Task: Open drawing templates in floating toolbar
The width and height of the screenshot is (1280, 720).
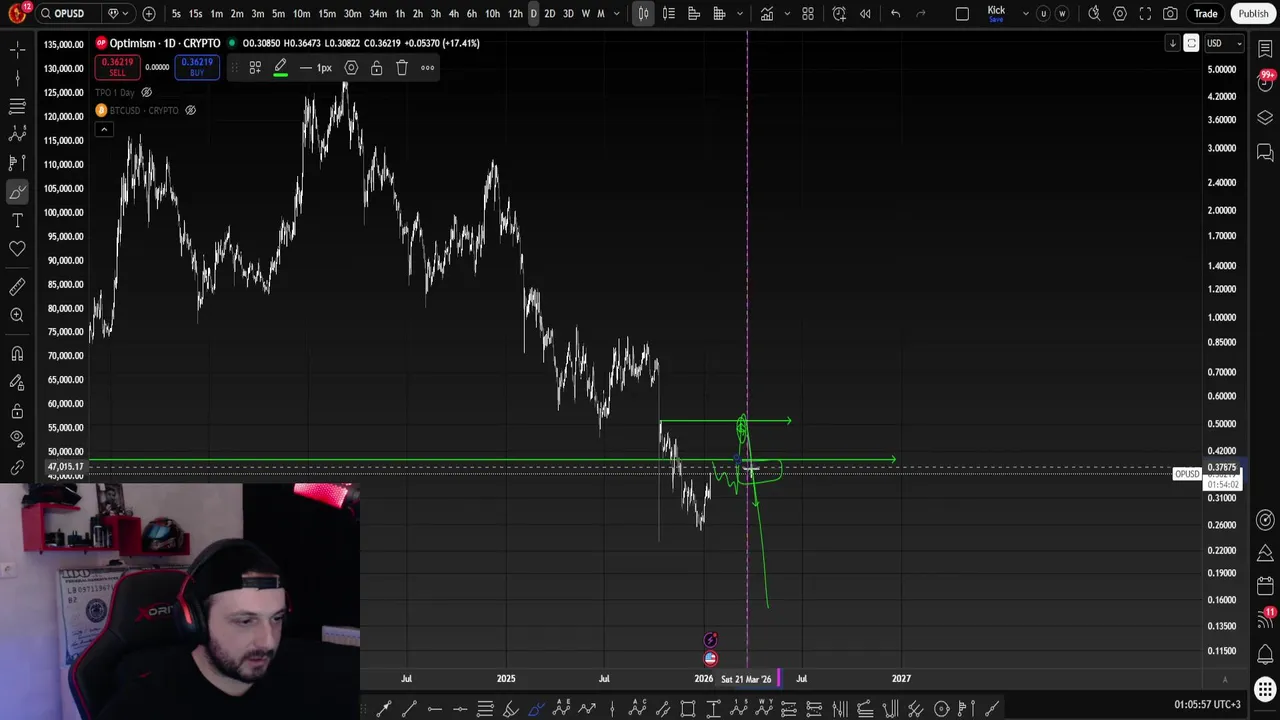Action: point(255,67)
